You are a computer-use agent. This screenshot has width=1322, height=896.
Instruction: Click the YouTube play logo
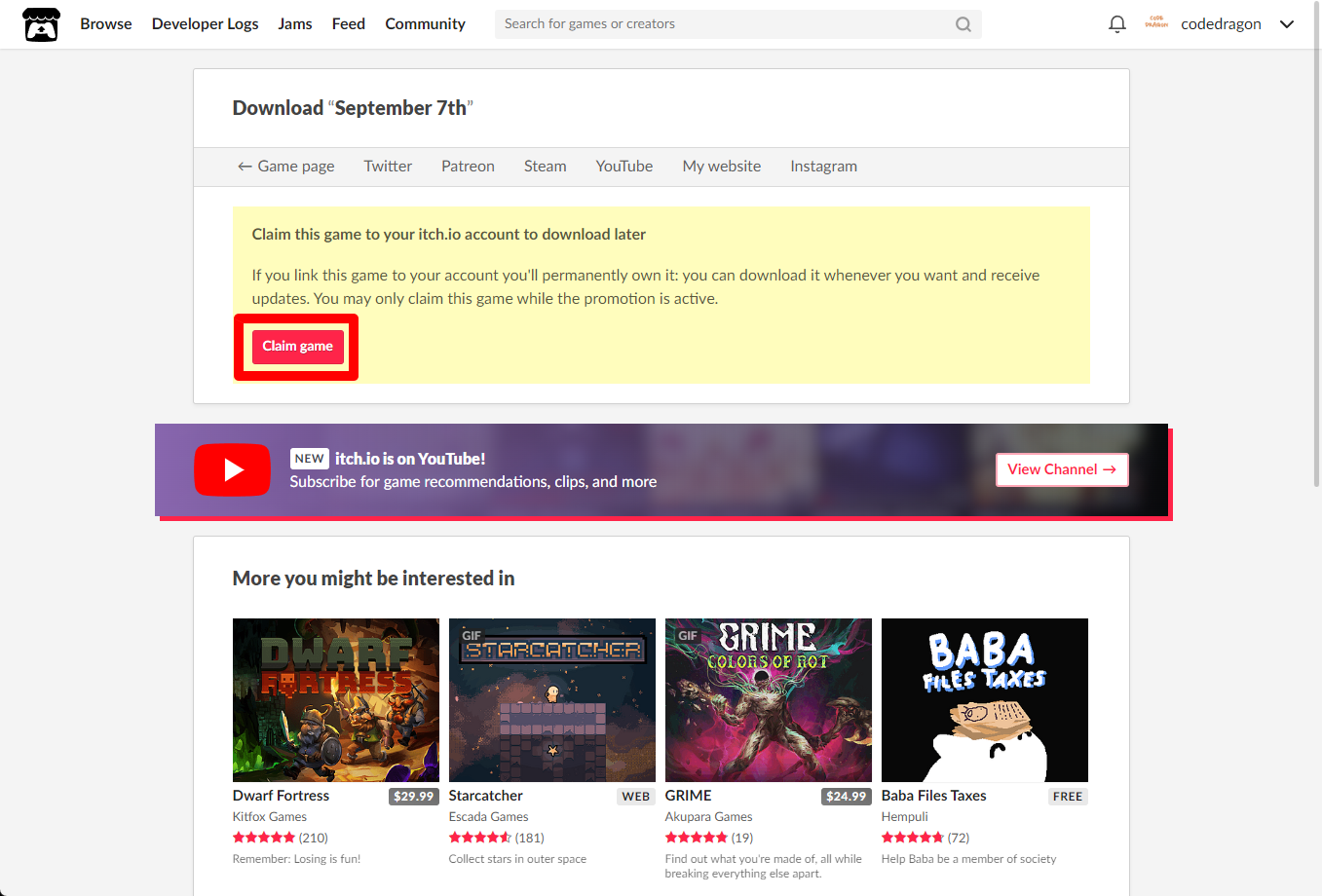pos(232,469)
